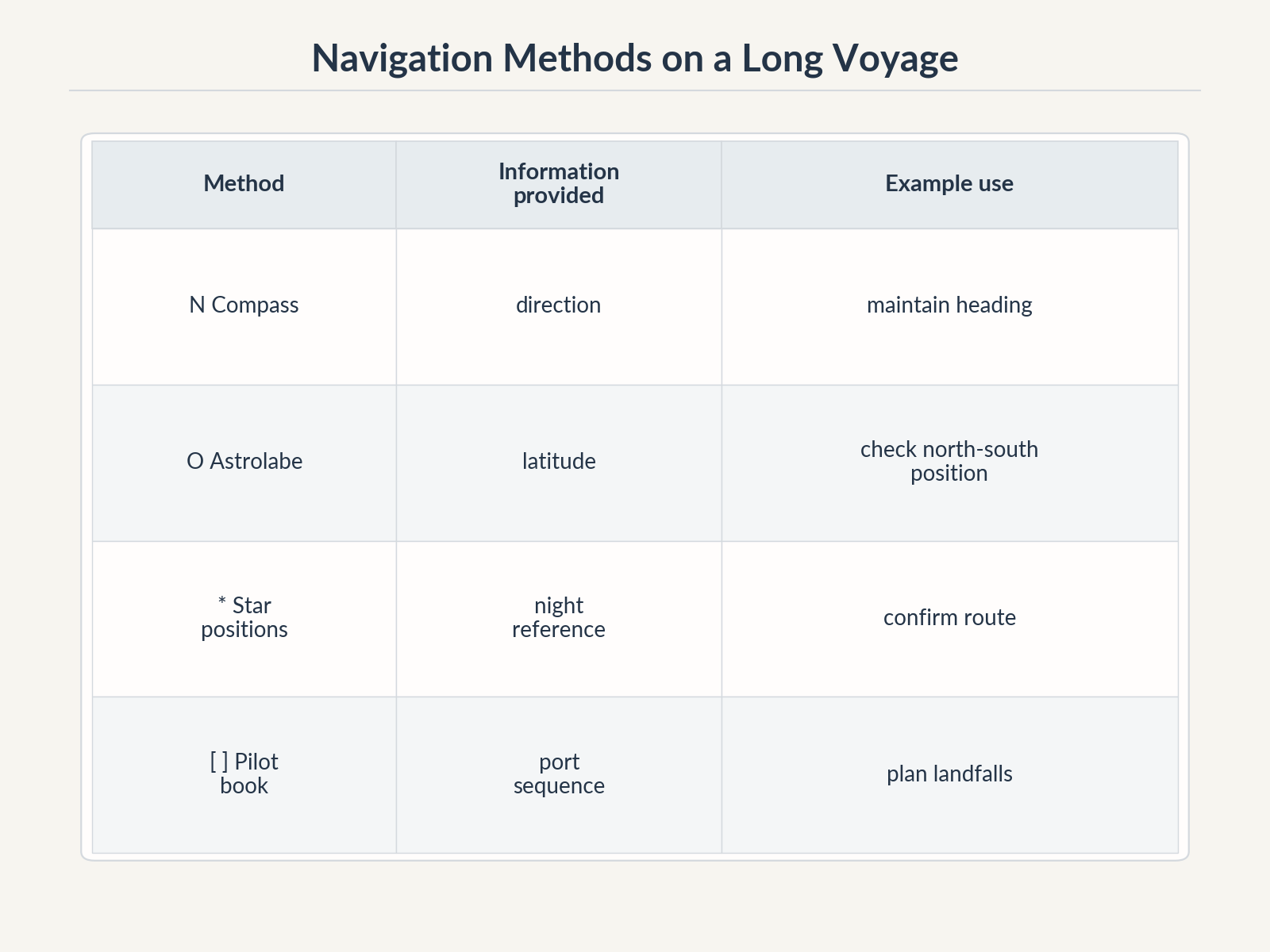Image resolution: width=1270 pixels, height=952 pixels.
Task: Click the Pilot book cell
Action: tap(244, 775)
